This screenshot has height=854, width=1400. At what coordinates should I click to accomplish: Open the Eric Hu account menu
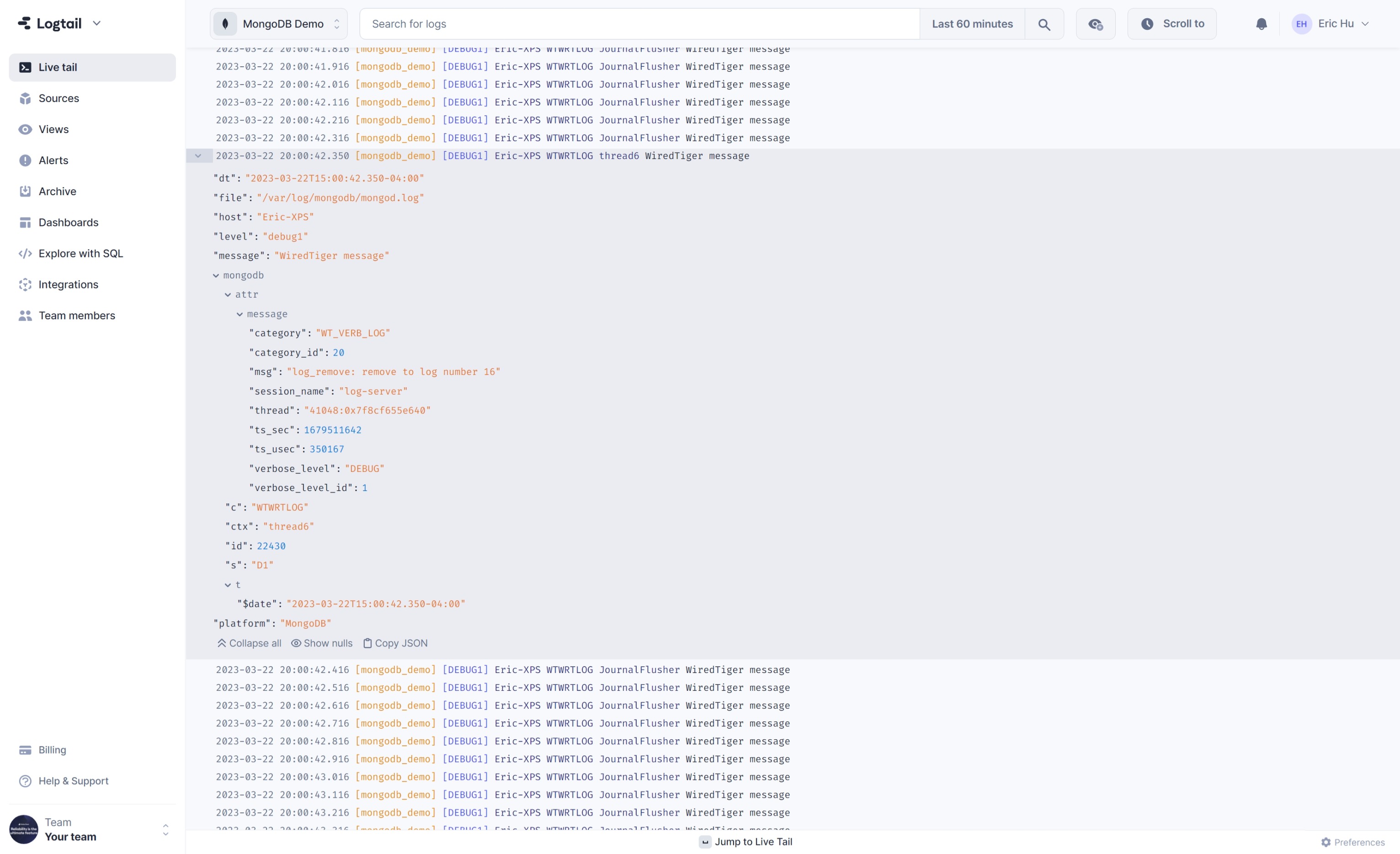(x=1330, y=24)
